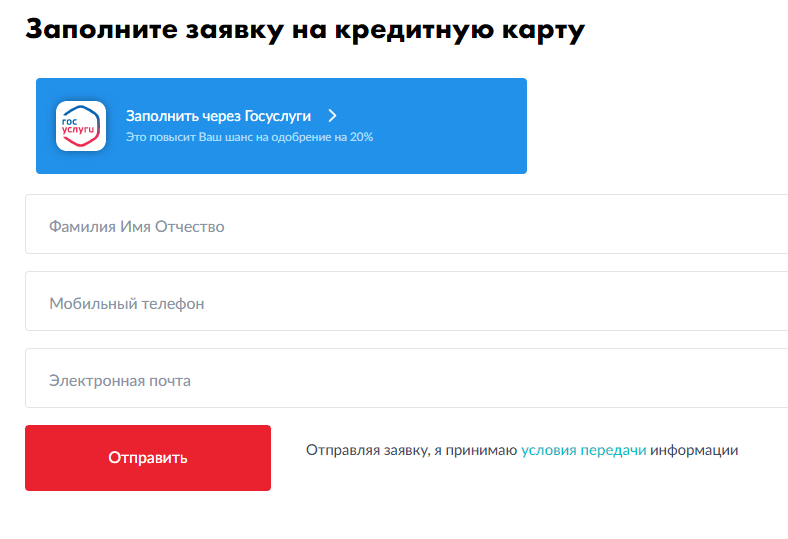Click the Госуслуги logo icon
This screenshot has width=788, height=539.
coord(81,126)
